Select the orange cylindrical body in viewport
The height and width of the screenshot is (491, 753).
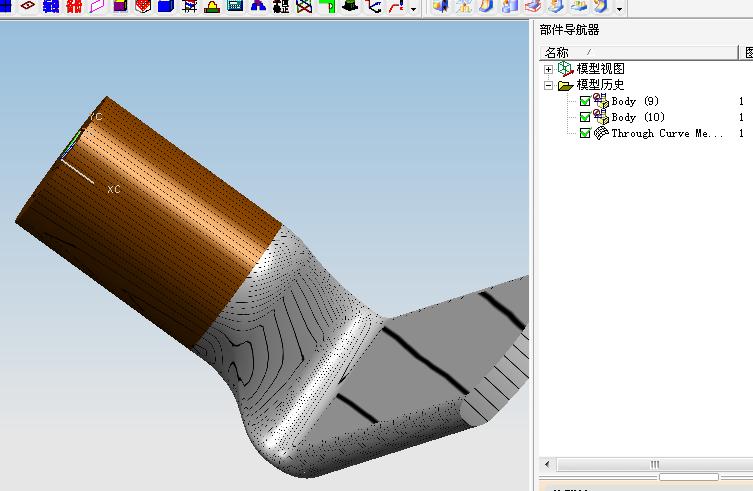149,221
